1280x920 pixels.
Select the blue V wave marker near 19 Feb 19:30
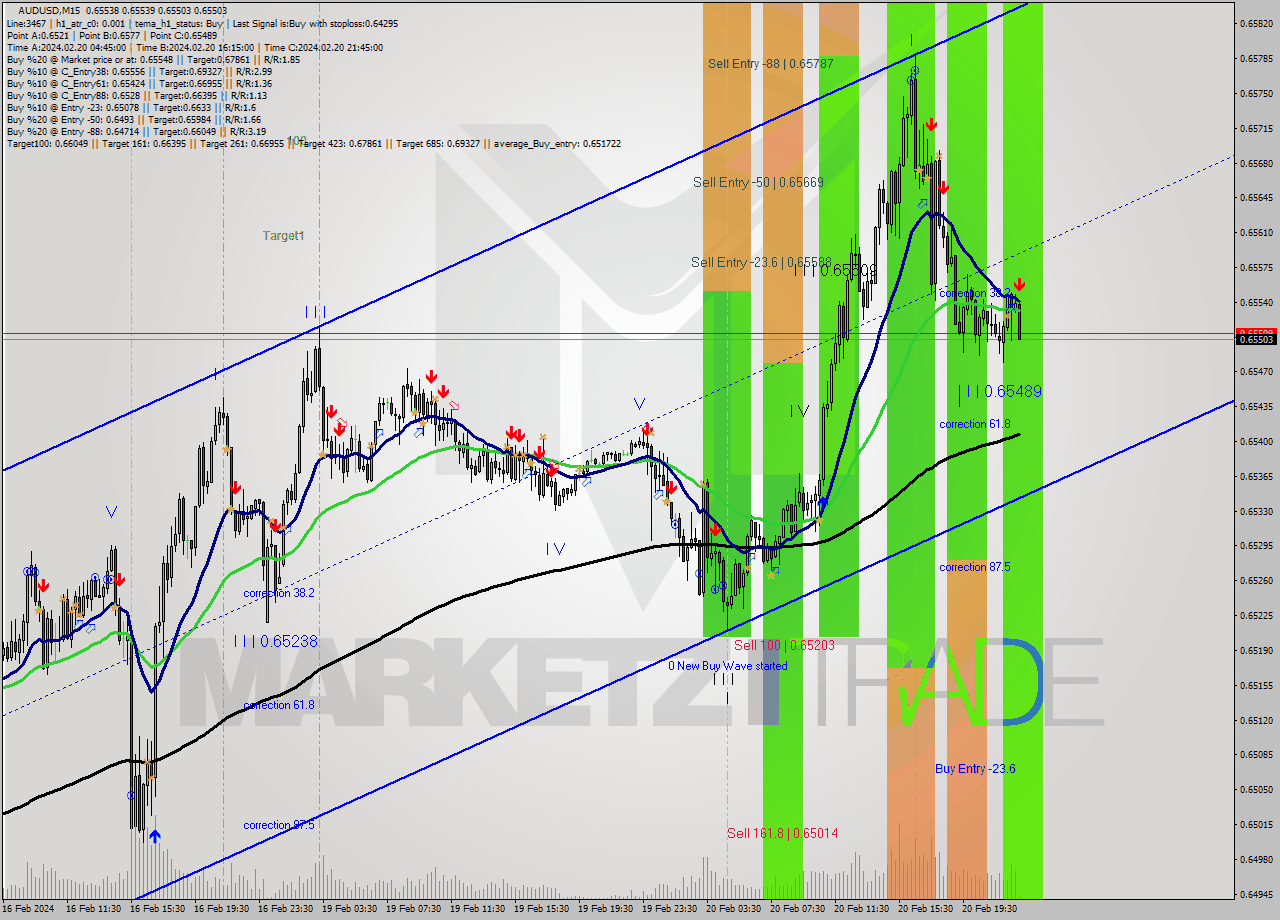[640, 404]
